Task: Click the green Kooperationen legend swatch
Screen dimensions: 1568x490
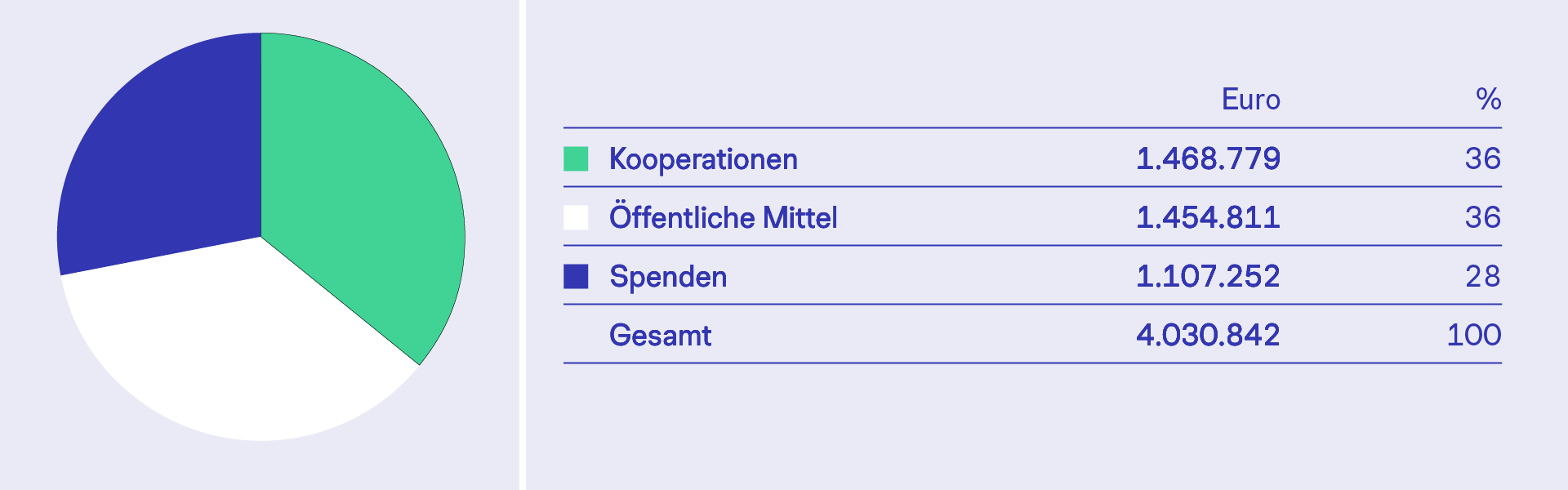Action: click(x=576, y=159)
